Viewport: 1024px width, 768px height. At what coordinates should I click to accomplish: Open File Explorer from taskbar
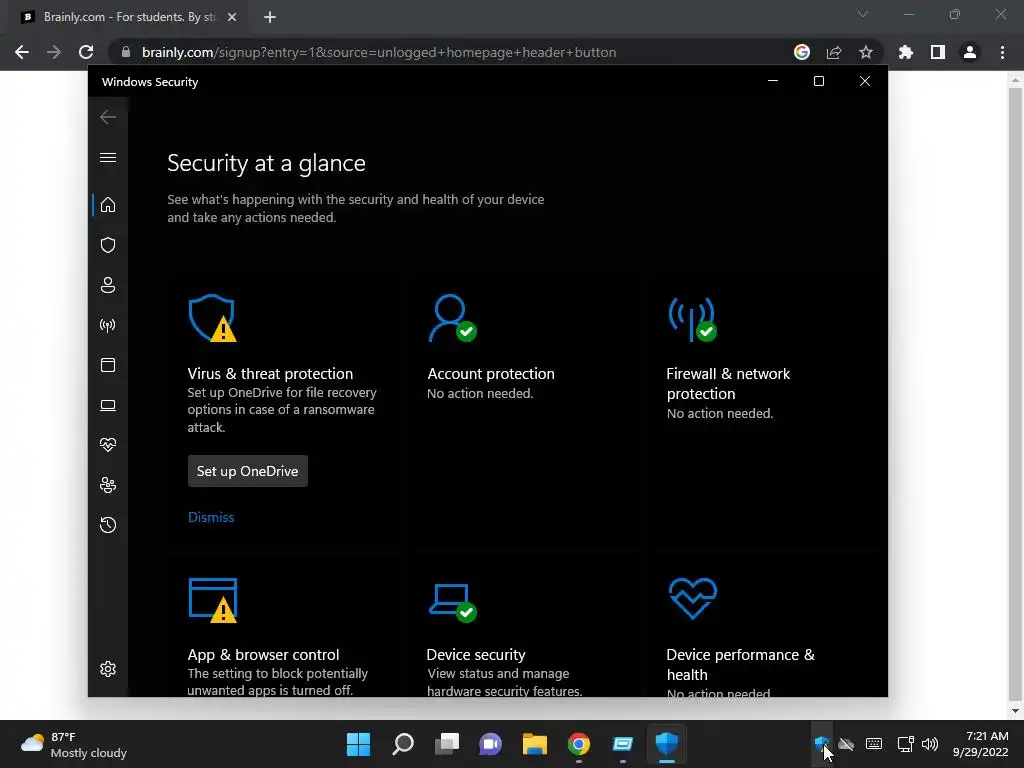[535, 744]
